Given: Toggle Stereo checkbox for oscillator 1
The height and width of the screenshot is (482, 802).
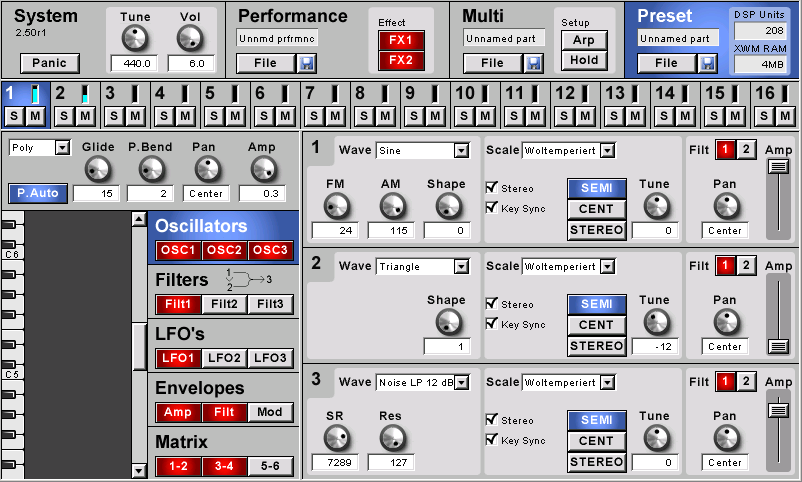Looking at the screenshot, I should [492, 187].
